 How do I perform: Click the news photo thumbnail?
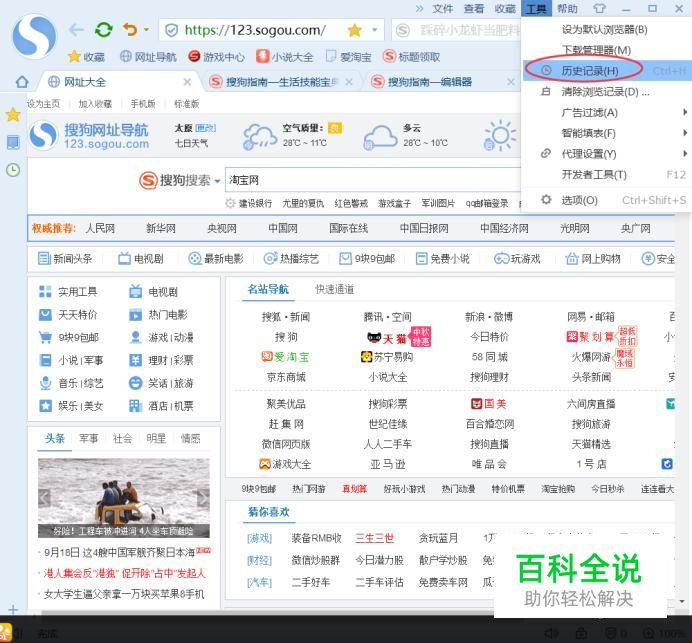point(124,498)
